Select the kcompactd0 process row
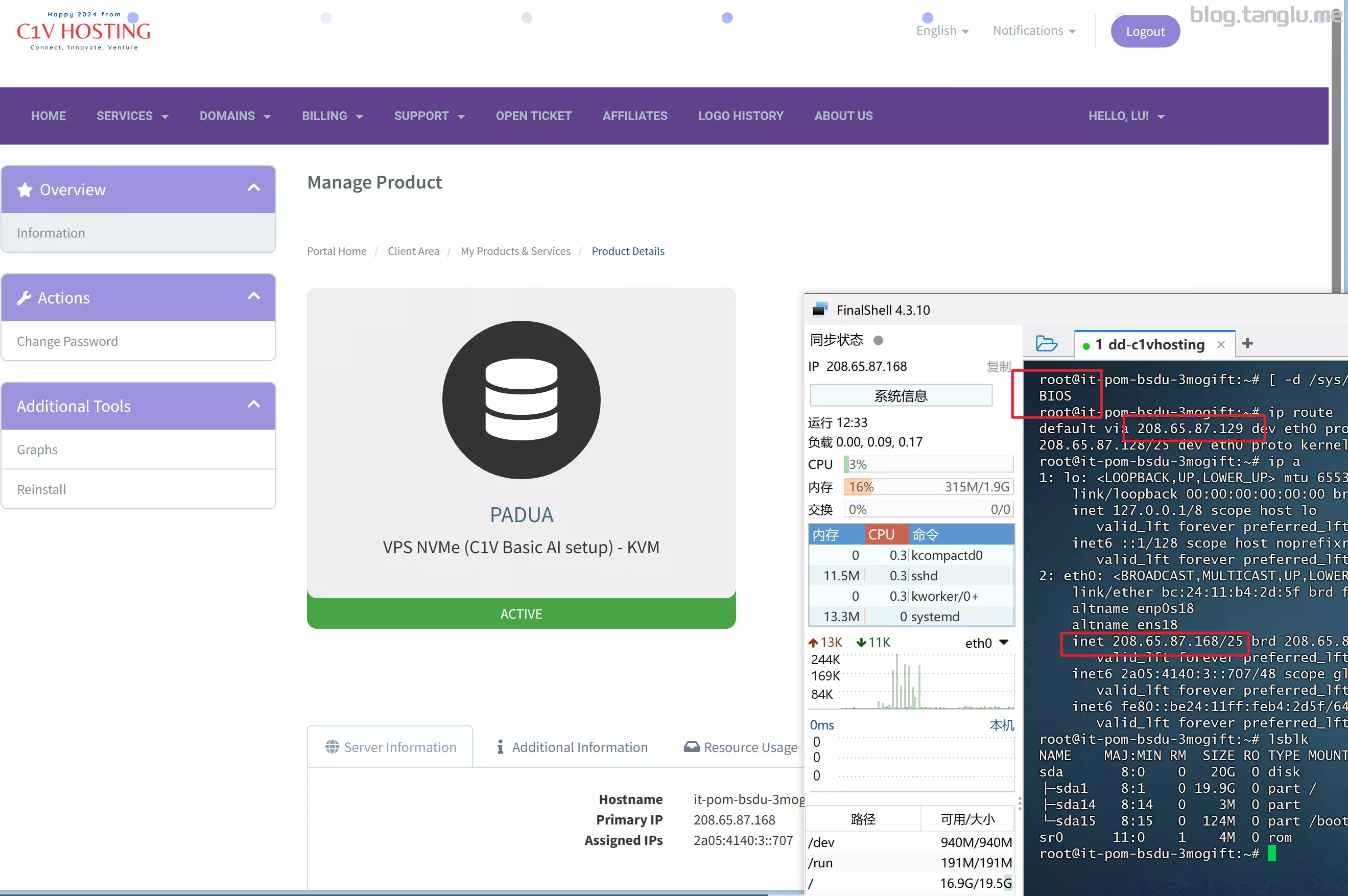1348x896 pixels. tap(911, 555)
